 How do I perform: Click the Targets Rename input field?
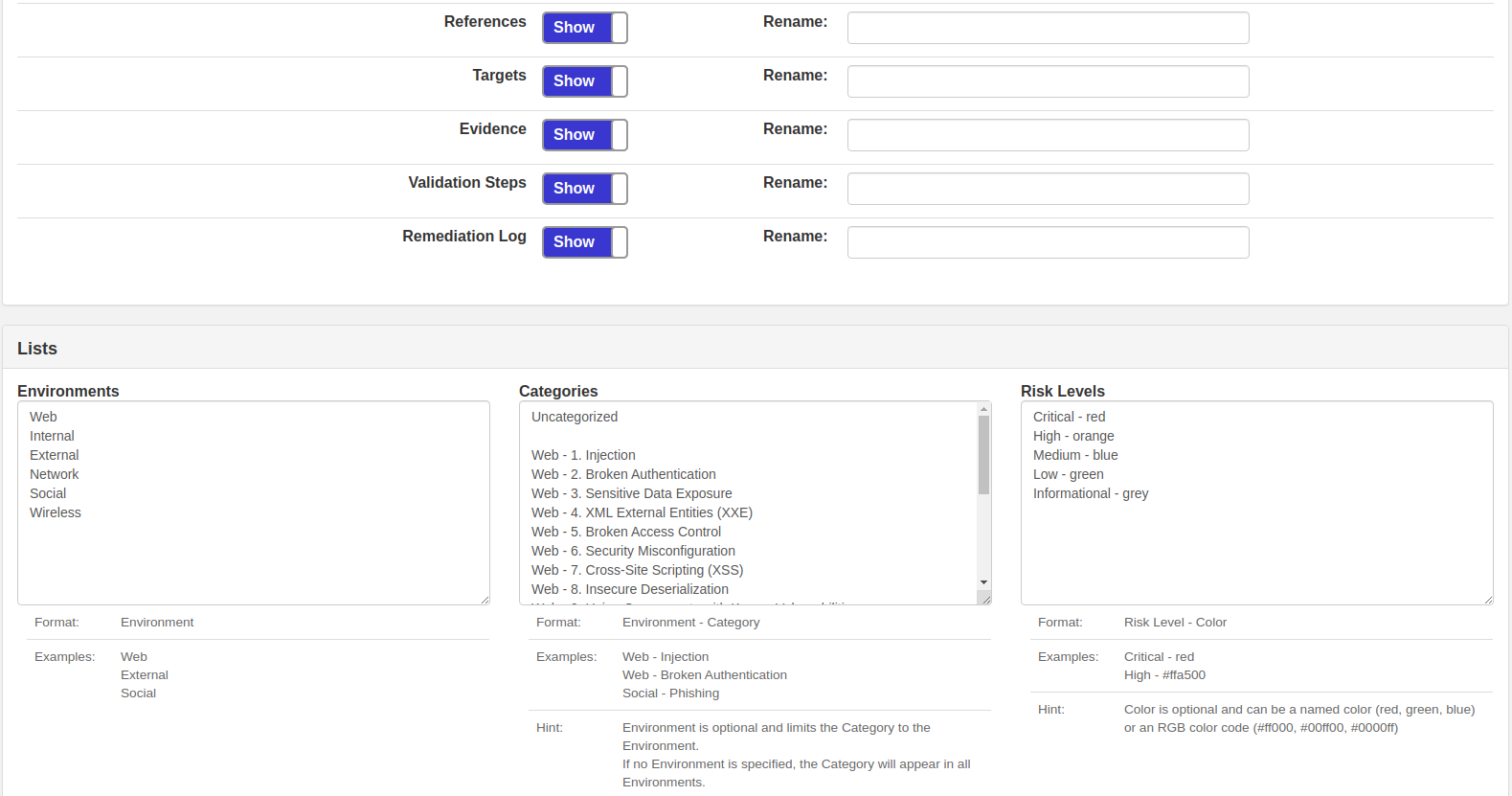point(1049,81)
